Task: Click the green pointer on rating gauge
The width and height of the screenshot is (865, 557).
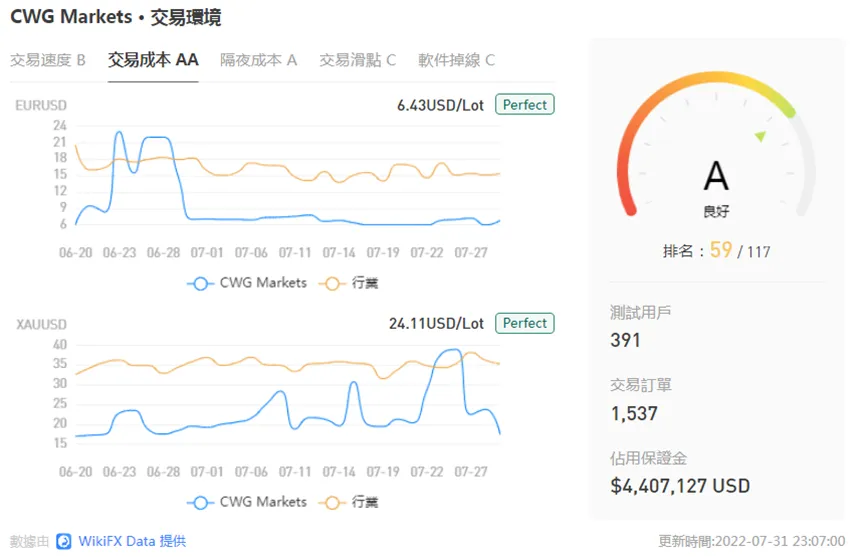Action: click(761, 136)
